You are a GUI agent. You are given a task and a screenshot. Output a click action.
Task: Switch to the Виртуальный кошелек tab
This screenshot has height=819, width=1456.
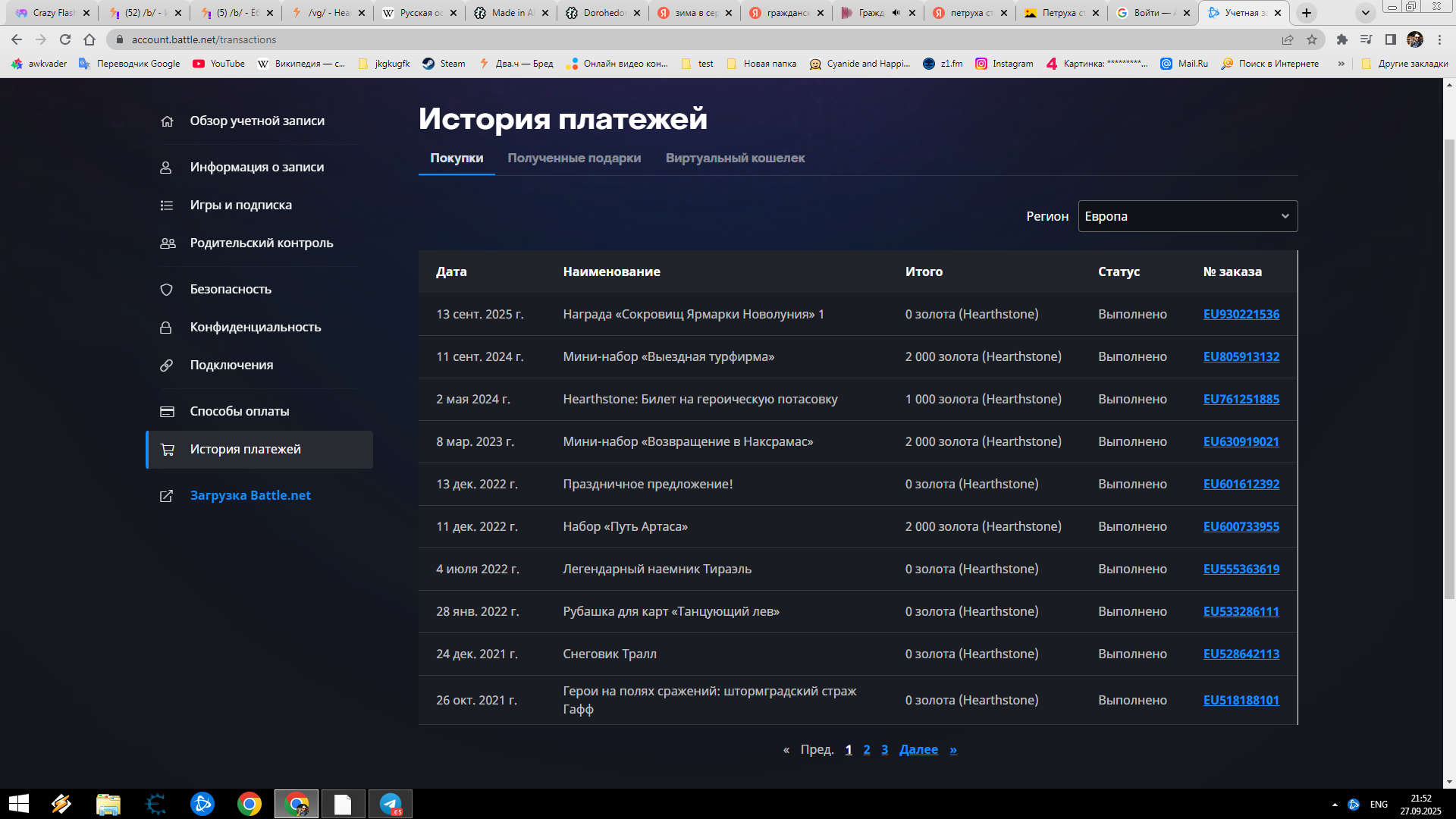tap(735, 158)
